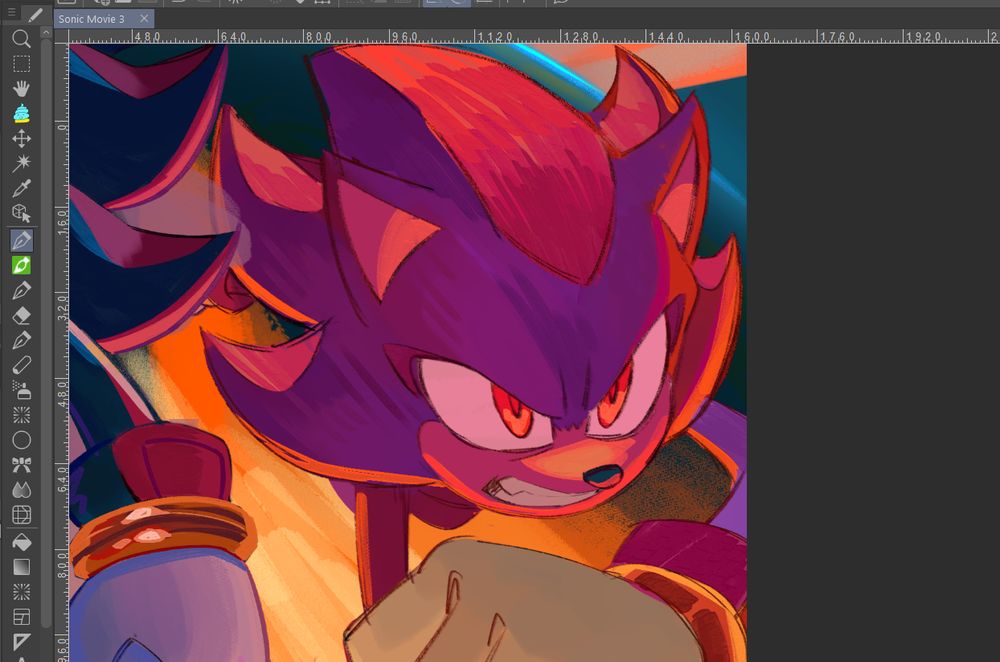Select the Move layer tool
The image size is (1000, 662).
click(x=21, y=138)
